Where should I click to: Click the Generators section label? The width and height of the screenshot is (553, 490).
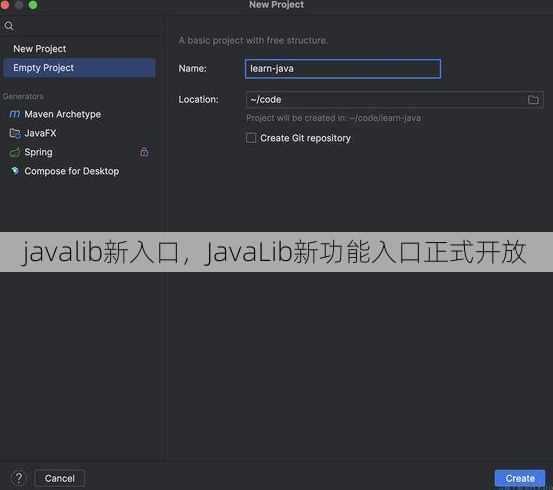click(x=23, y=96)
